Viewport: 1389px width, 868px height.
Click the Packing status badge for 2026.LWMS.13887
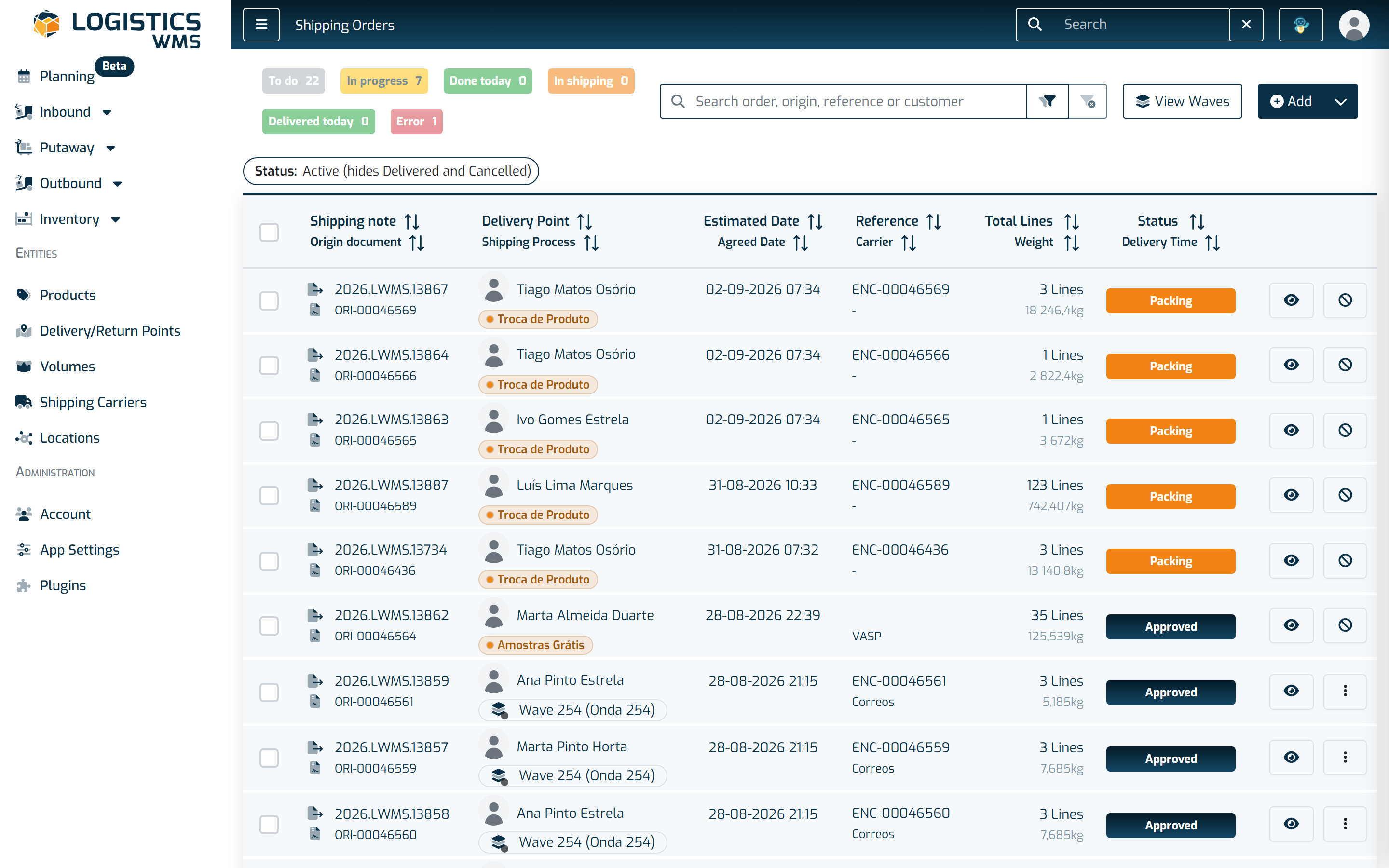pos(1171,496)
